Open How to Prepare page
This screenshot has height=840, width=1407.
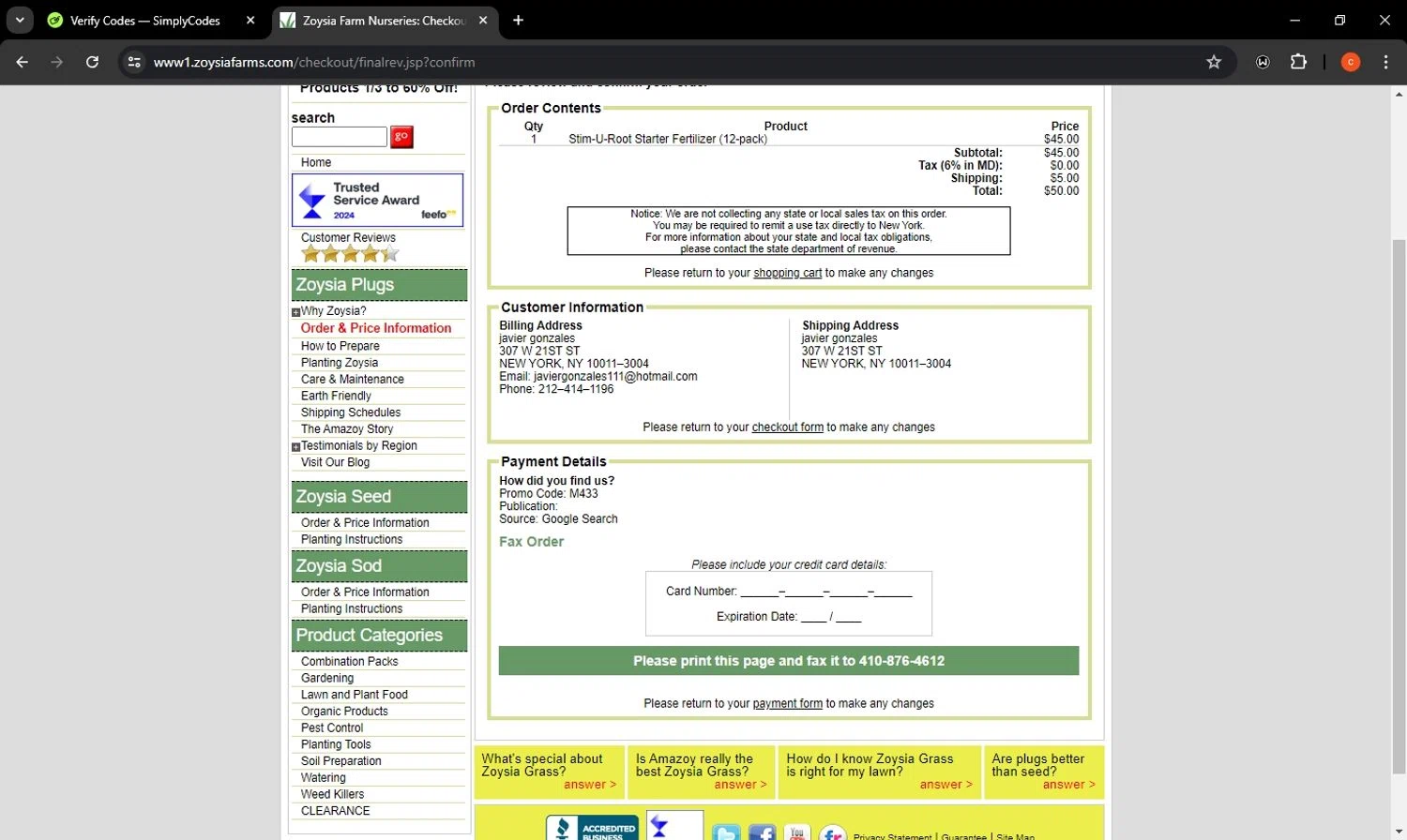click(x=340, y=346)
